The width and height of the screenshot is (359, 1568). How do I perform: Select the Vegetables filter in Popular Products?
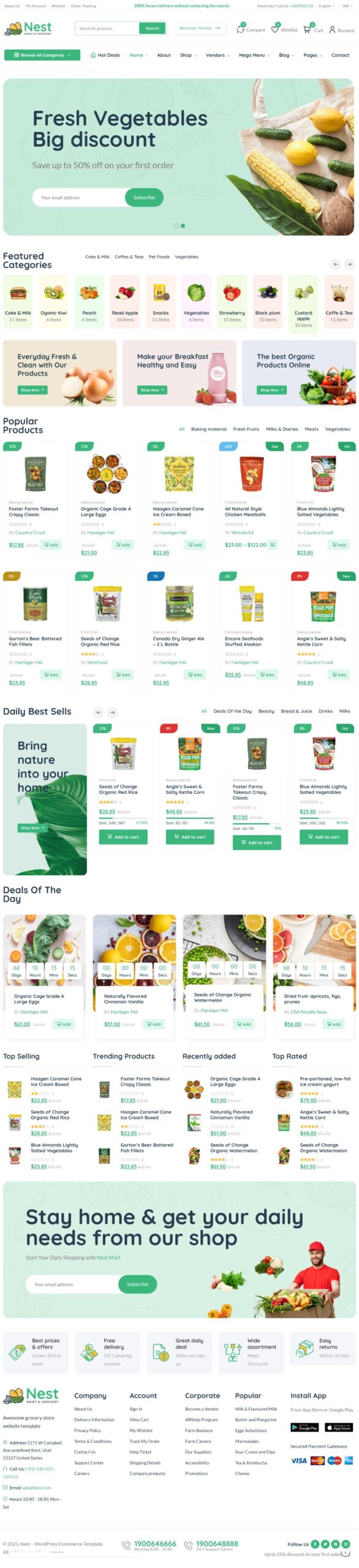click(338, 429)
